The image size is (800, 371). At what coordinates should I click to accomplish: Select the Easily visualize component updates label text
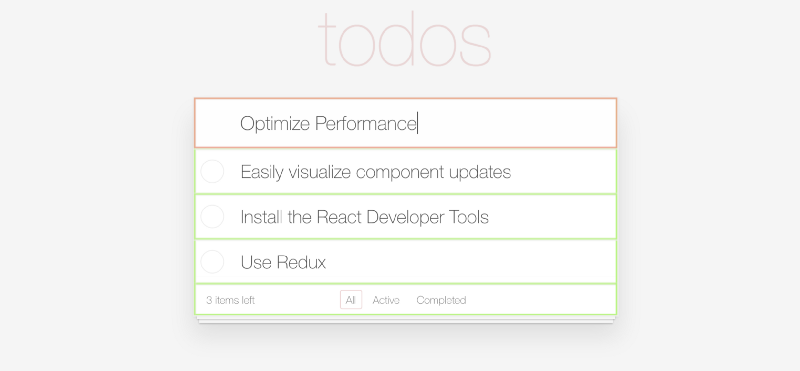[x=376, y=172]
